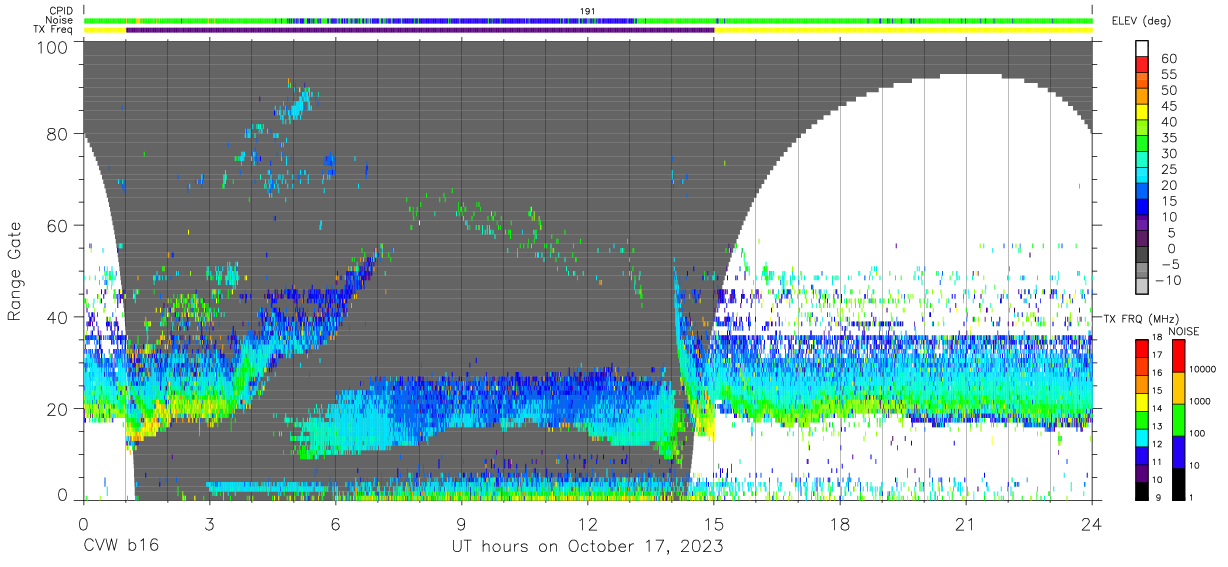
Task: Click the 45 tick on the elevation colorbar
Action: pyautogui.click(x=1168, y=106)
